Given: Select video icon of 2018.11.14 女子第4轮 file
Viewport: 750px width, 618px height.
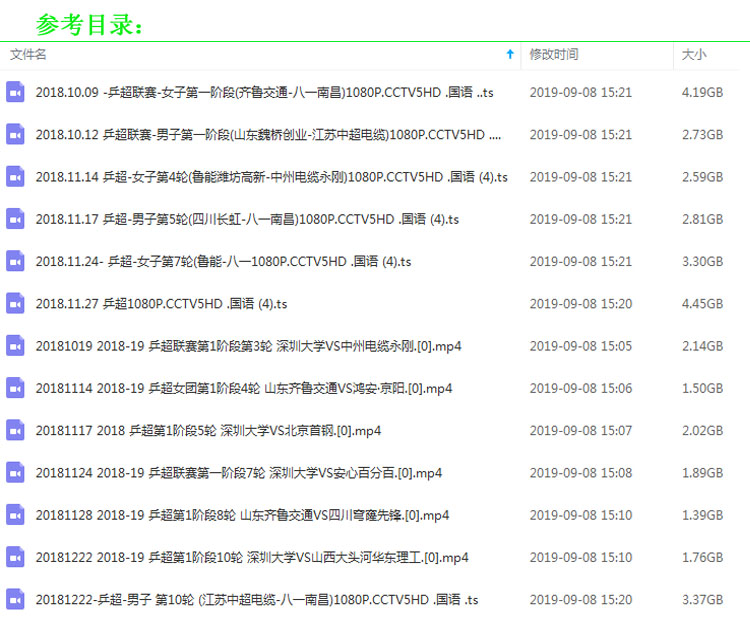Looking at the screenshot, I should (x=15, y=177).
